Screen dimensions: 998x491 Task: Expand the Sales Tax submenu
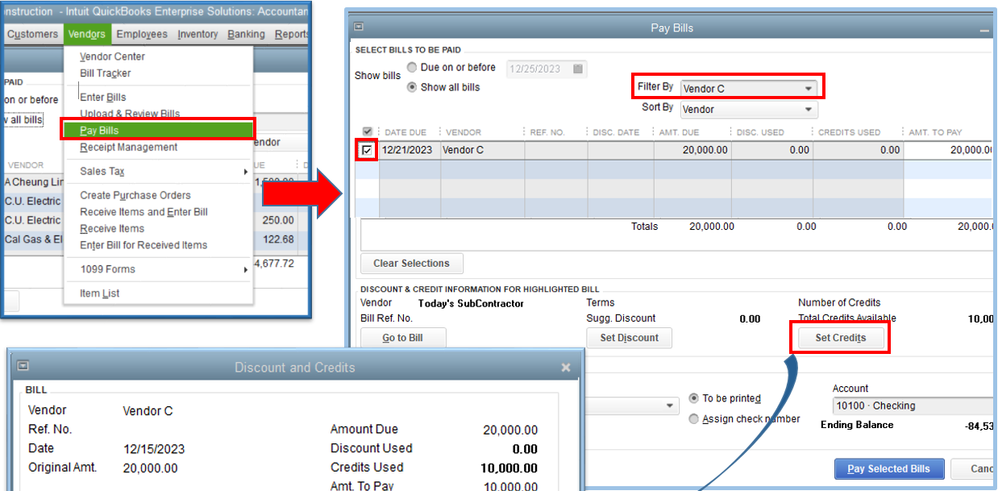click(158, 171)
